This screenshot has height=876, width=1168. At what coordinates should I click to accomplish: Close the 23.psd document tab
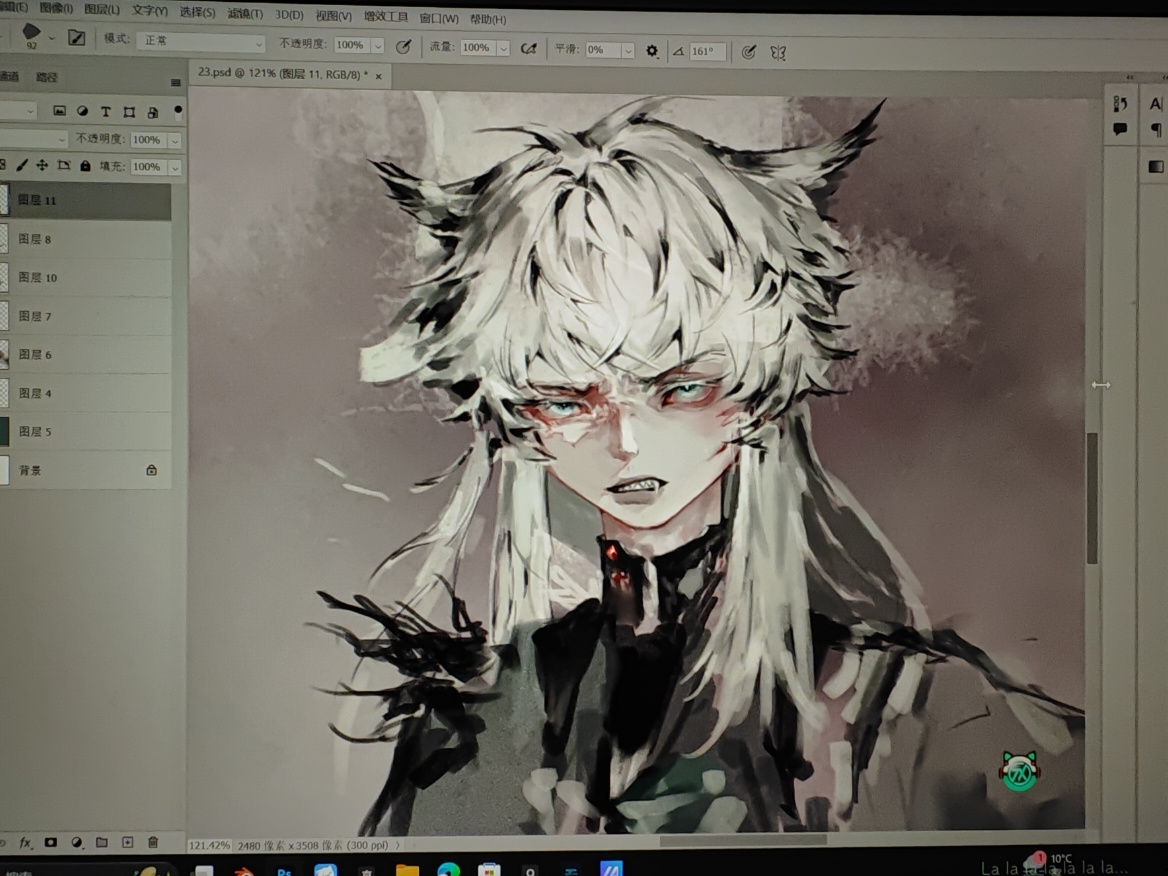click(x=378, y=76)
